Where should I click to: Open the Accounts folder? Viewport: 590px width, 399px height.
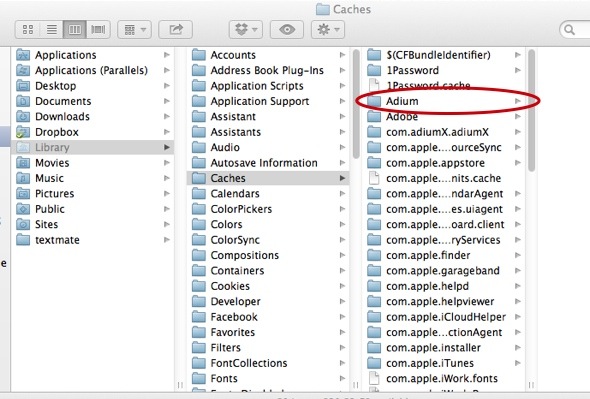[233, 55]
